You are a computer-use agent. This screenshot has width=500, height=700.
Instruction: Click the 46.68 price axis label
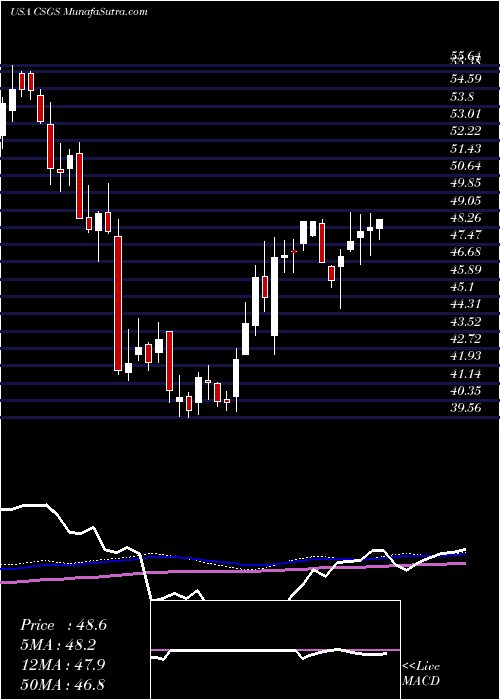pyautogui.click(x=466, y=253)
